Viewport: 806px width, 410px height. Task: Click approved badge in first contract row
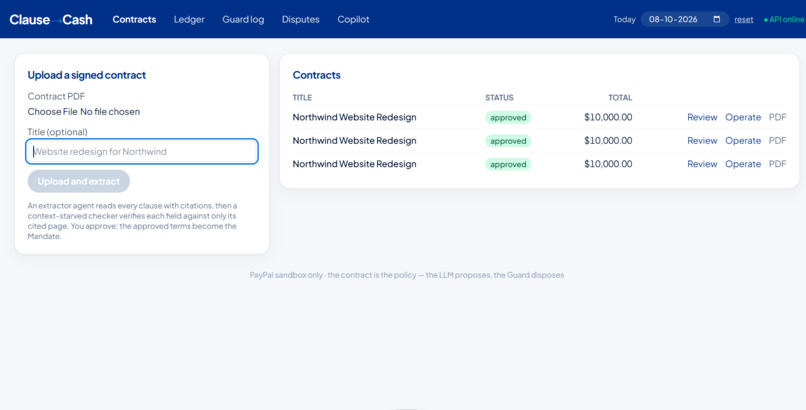(508, 118)
